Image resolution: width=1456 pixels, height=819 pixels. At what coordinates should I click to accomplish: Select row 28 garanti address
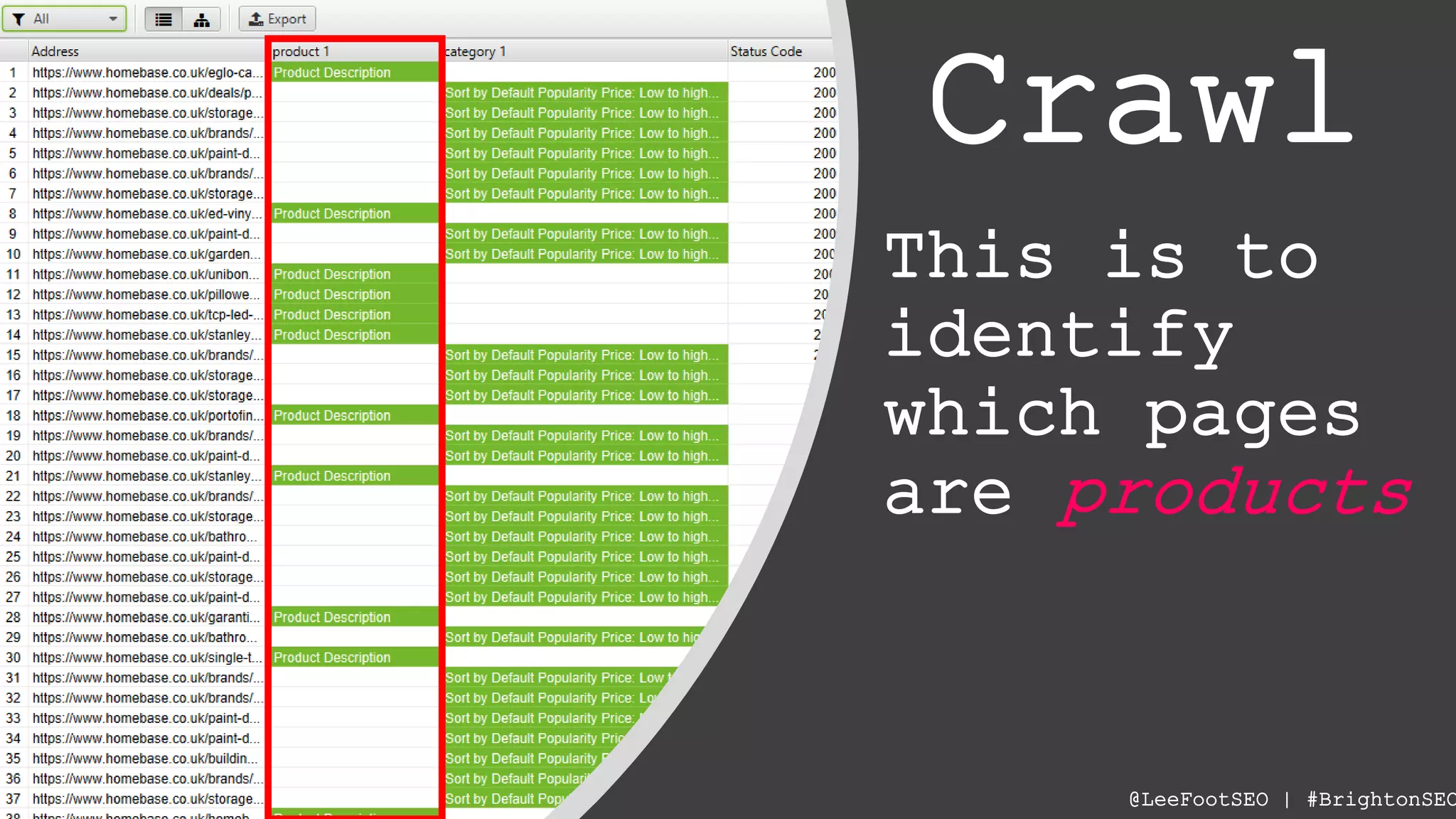pyautogui.click(x=147, y=617)
